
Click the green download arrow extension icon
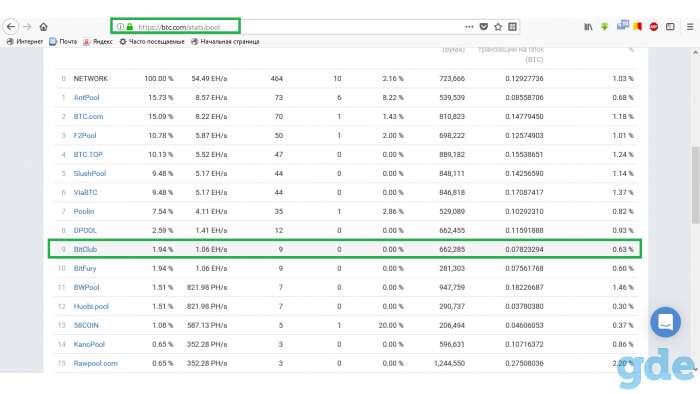point(604,27)
